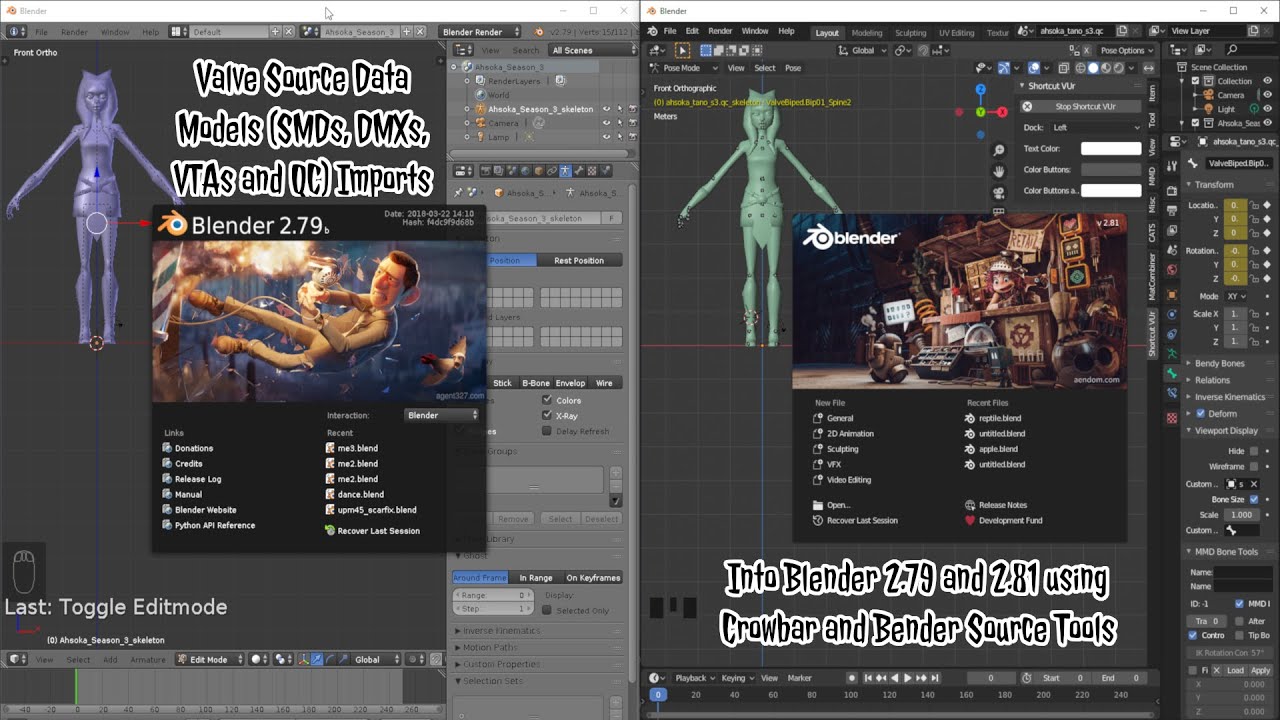The height and width of the screenshot is (720, 1280).
Task: Toggle the Bone Size checkbox
Action: tap(1253, 499)
